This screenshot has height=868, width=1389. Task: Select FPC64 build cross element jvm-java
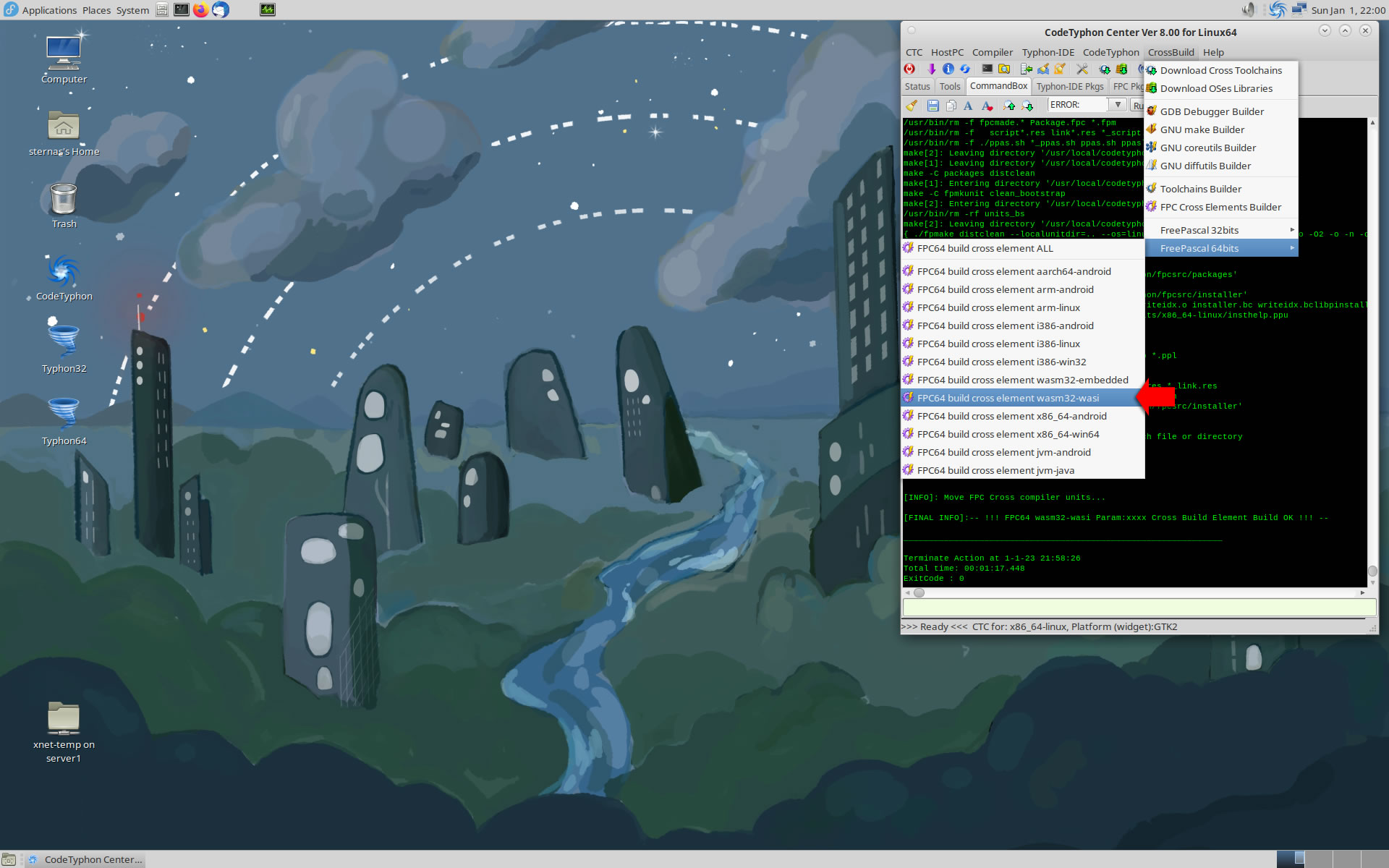tap(1023, 470)
